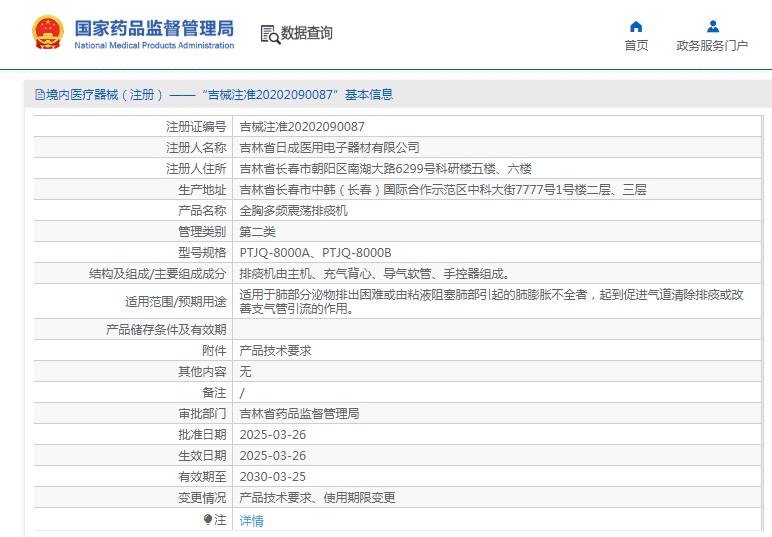Click the document icon before 境内医疗器械
Viewport: 772px width, 537px height.
point(39,95)
